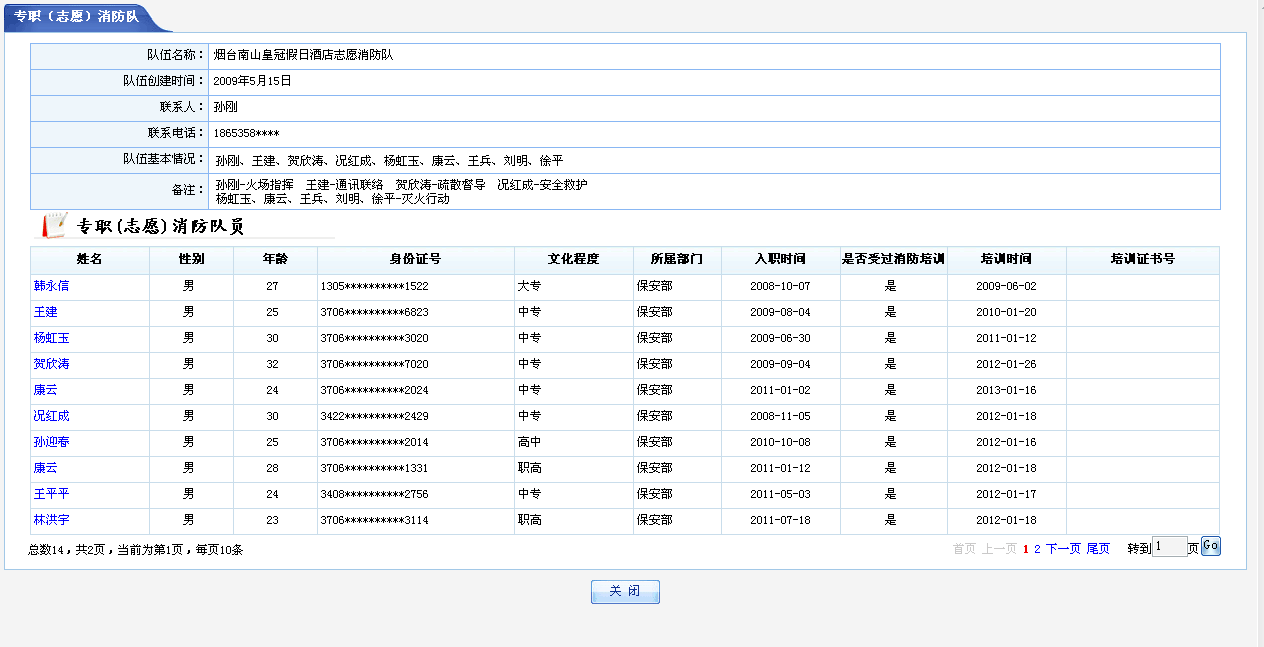The width and height of the screenshot is (1264, 647).
Task: Click current page number 1 in pagination
Action: 1026,549
